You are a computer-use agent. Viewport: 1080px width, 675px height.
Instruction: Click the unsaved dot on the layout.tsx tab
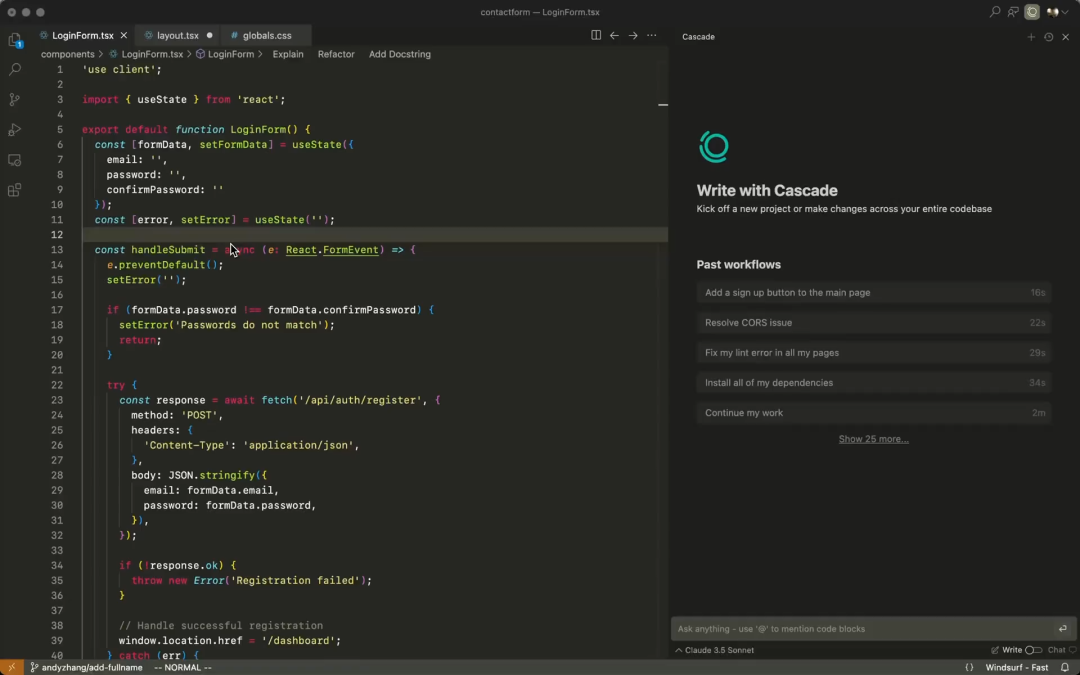click(209, 35)
